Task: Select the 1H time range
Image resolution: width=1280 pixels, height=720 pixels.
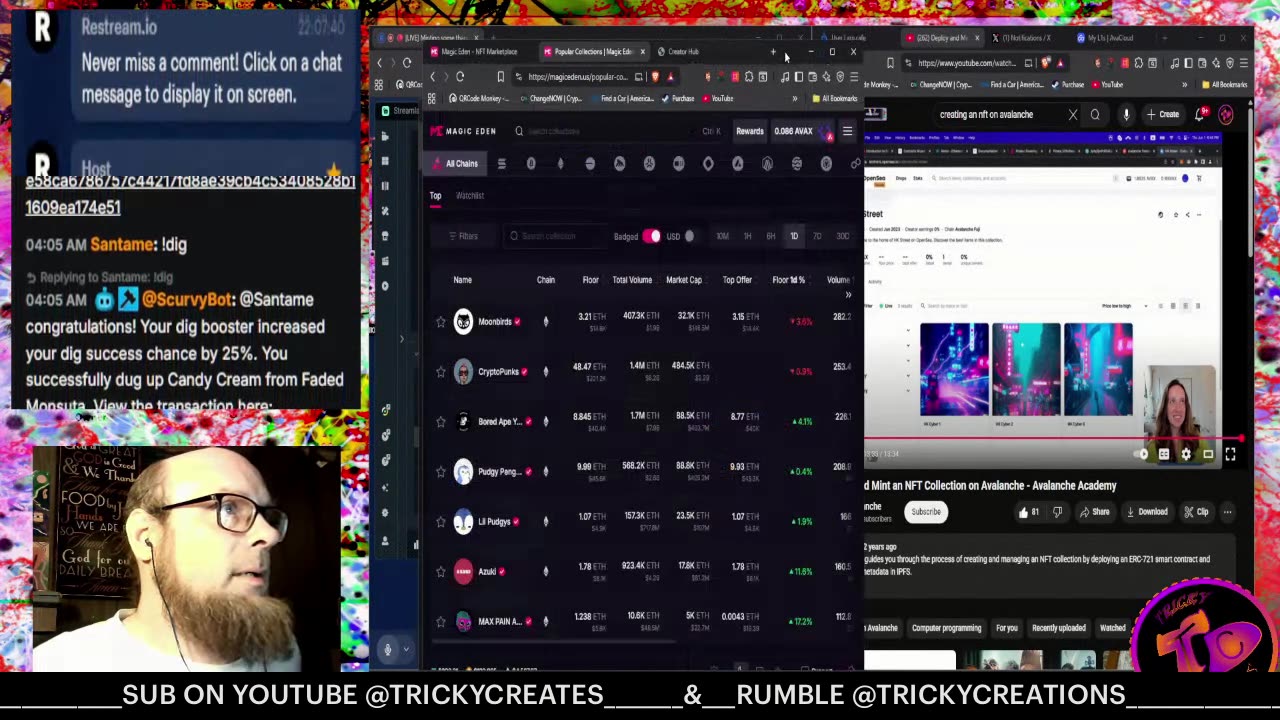Action: point(747,237)
